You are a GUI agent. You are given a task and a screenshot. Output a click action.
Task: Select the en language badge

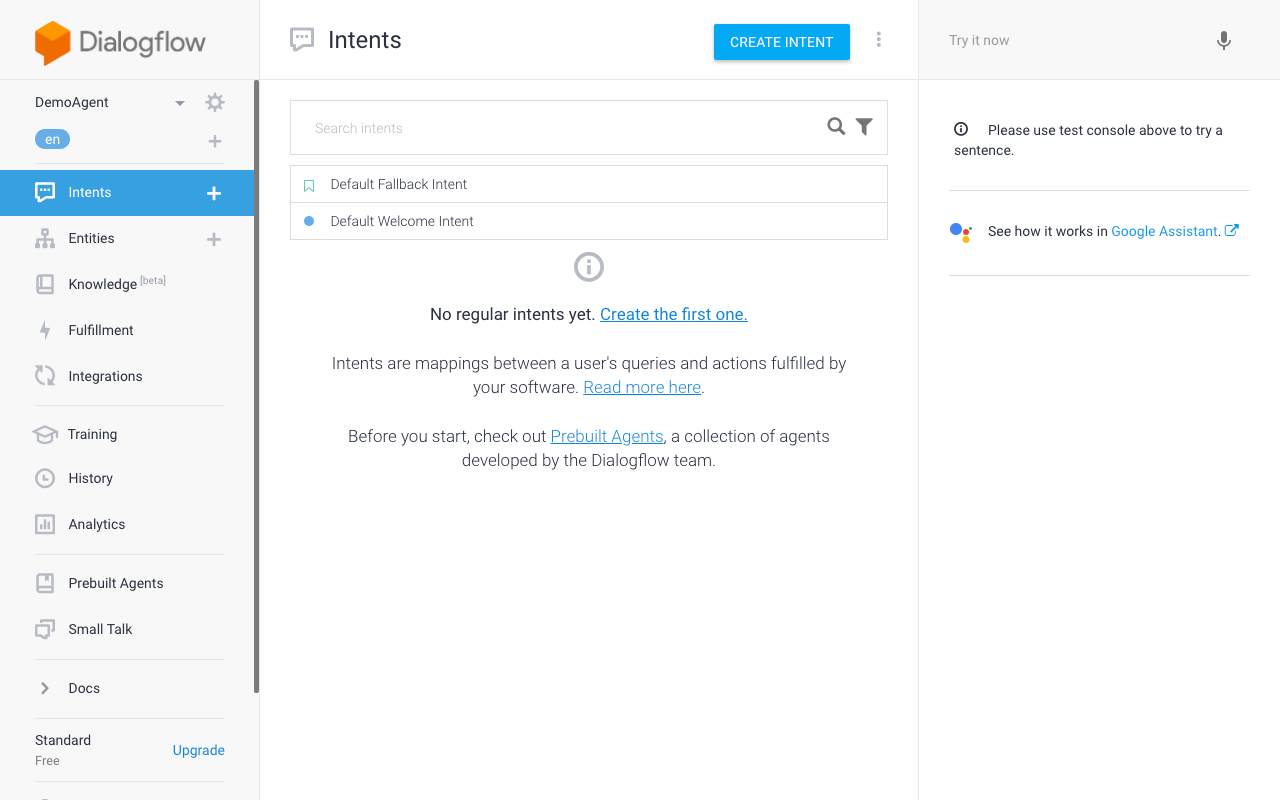tap(52, 140)
